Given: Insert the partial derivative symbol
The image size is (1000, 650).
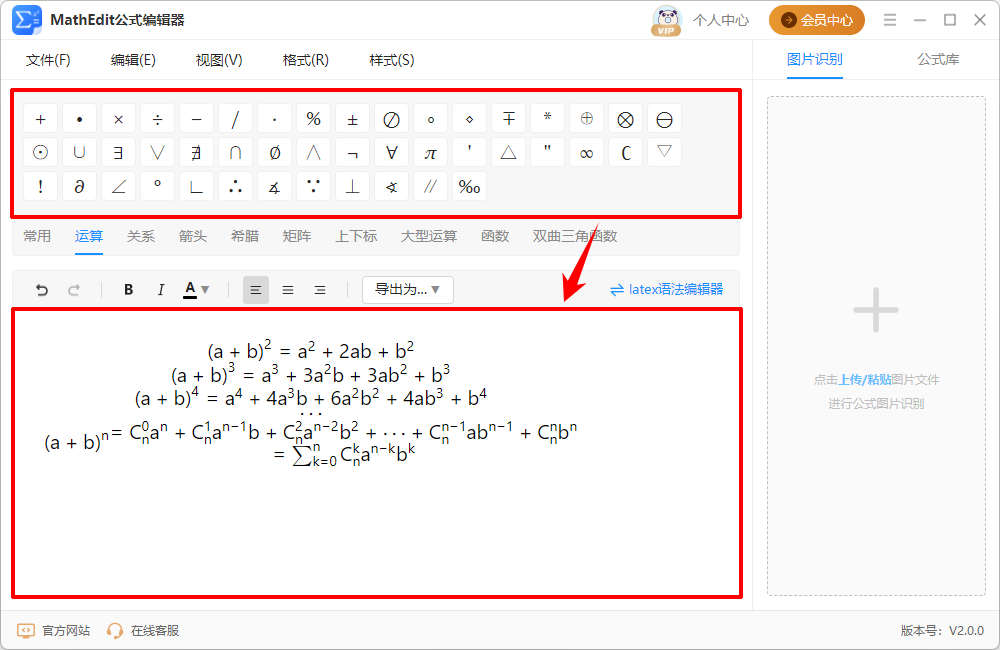Looking at the screenshot, I should 80,187.
